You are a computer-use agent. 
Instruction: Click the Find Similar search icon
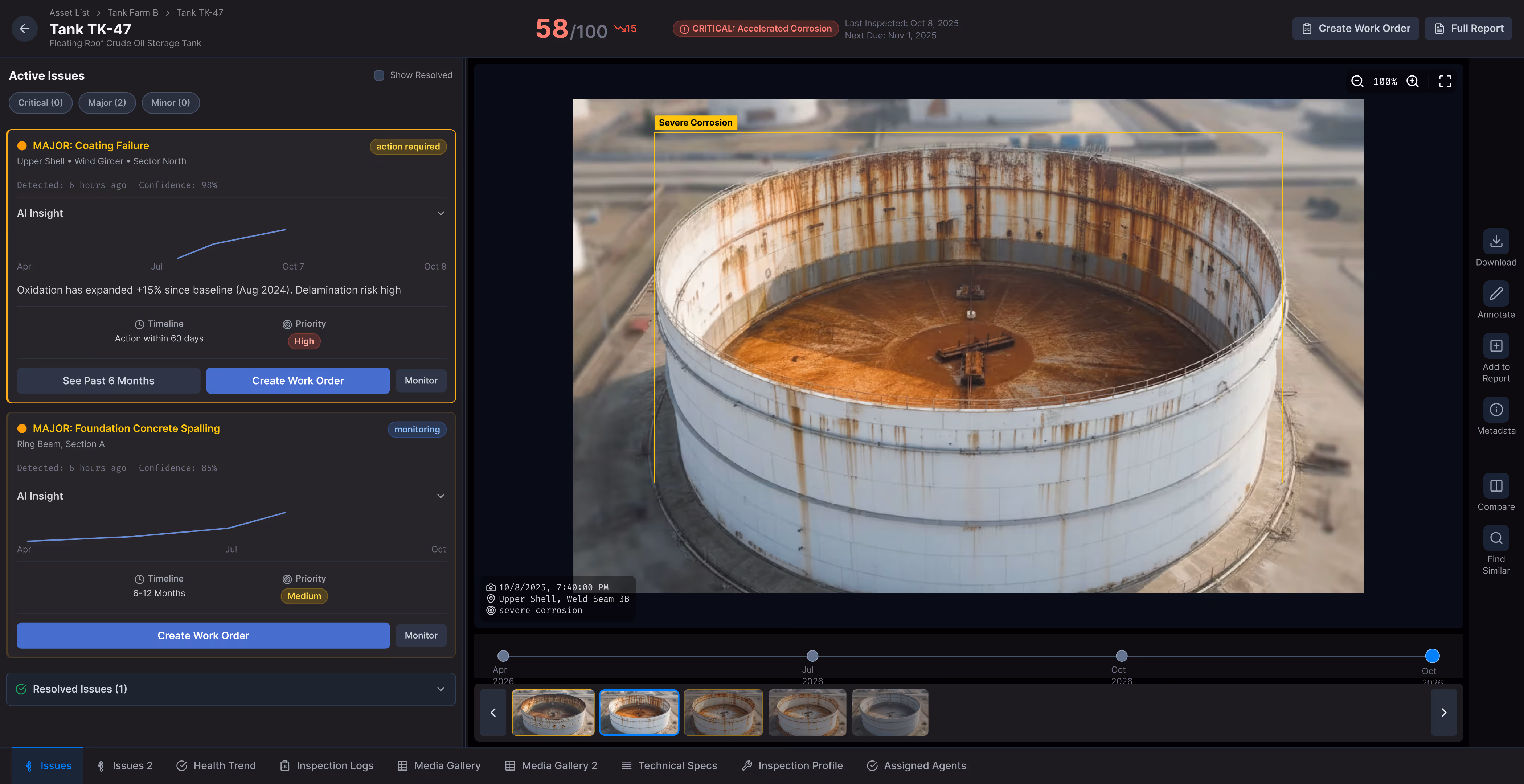[x=1496, y=538]
